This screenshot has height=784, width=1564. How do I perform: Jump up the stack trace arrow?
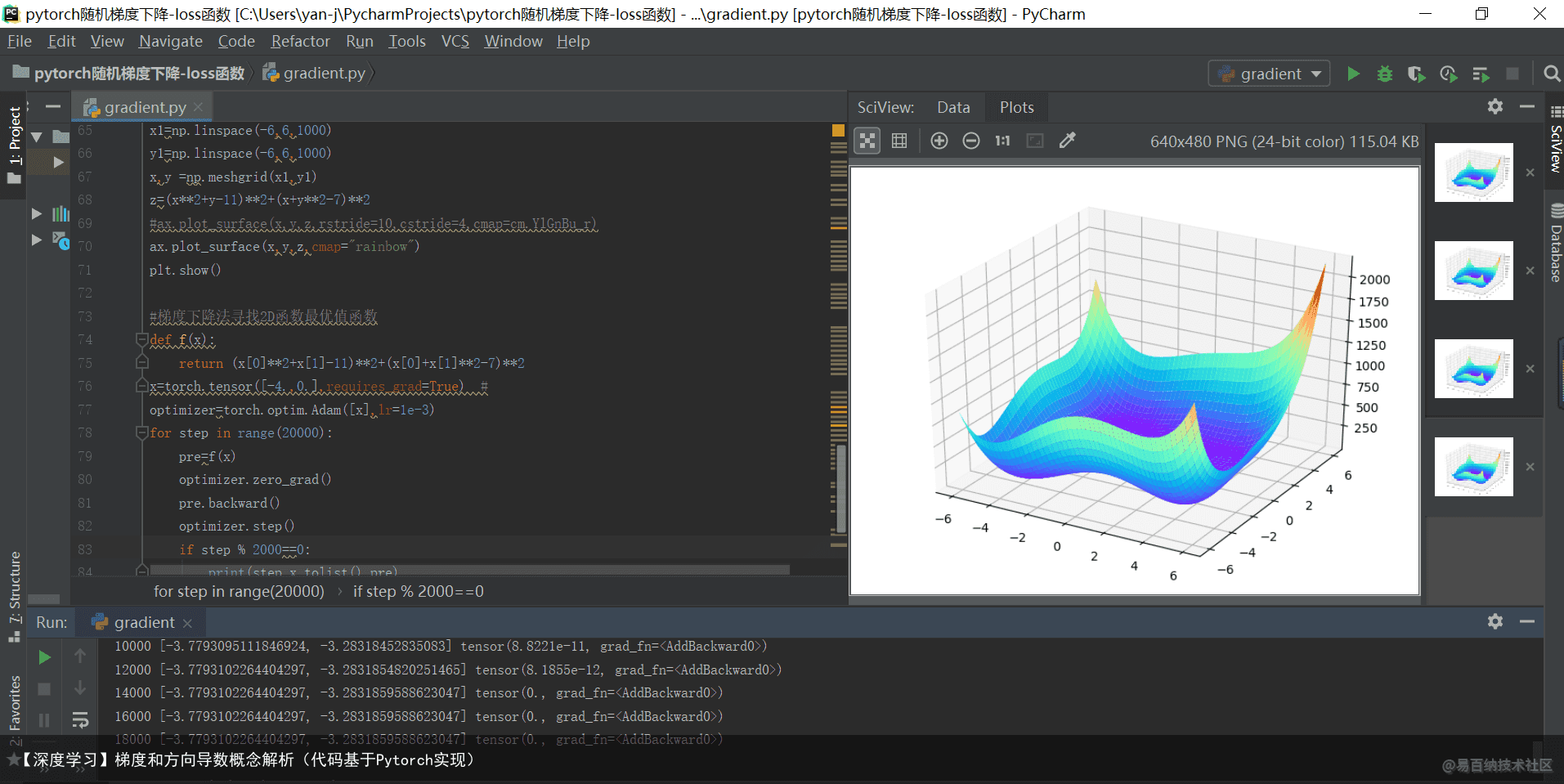click(80, 656)
